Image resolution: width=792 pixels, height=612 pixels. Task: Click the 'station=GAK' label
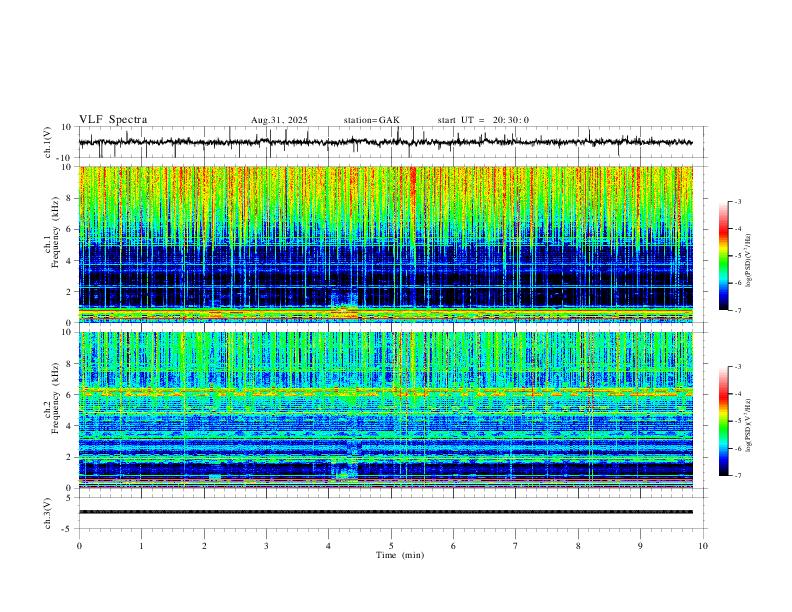point(371,120)
